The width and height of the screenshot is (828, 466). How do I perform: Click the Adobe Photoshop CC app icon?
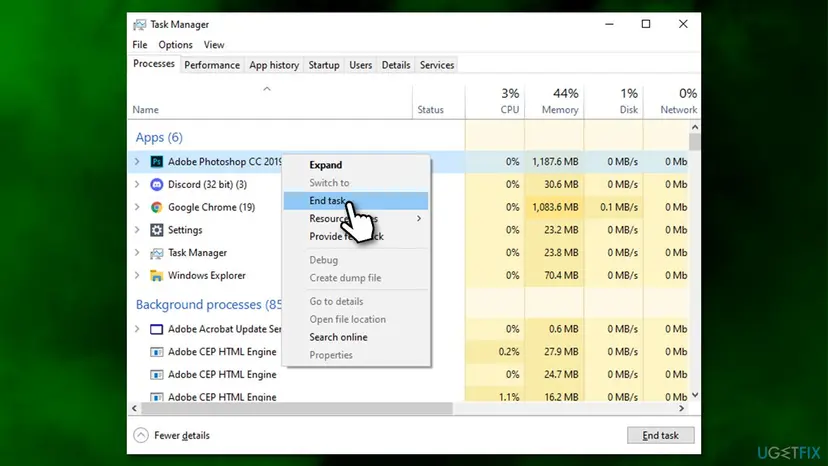[x=156, y=162]
